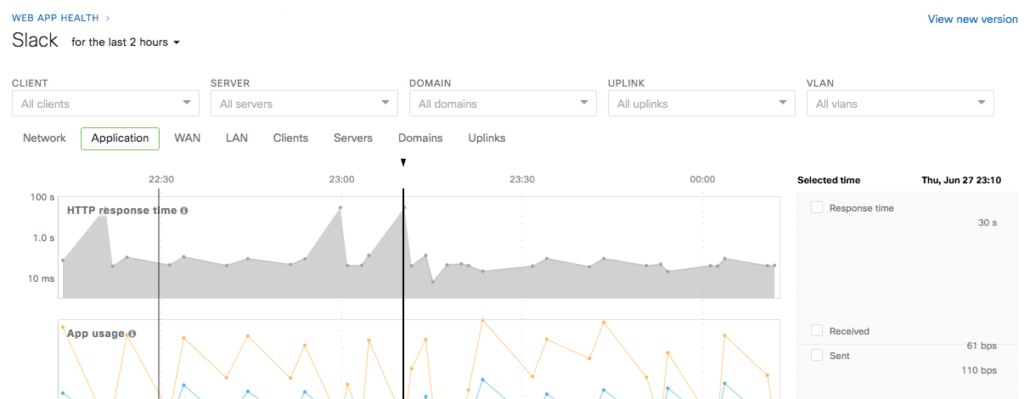Screen dimensions: 1030x399
Task: Click the HTTP response time chart title
Action: (122, 211)
